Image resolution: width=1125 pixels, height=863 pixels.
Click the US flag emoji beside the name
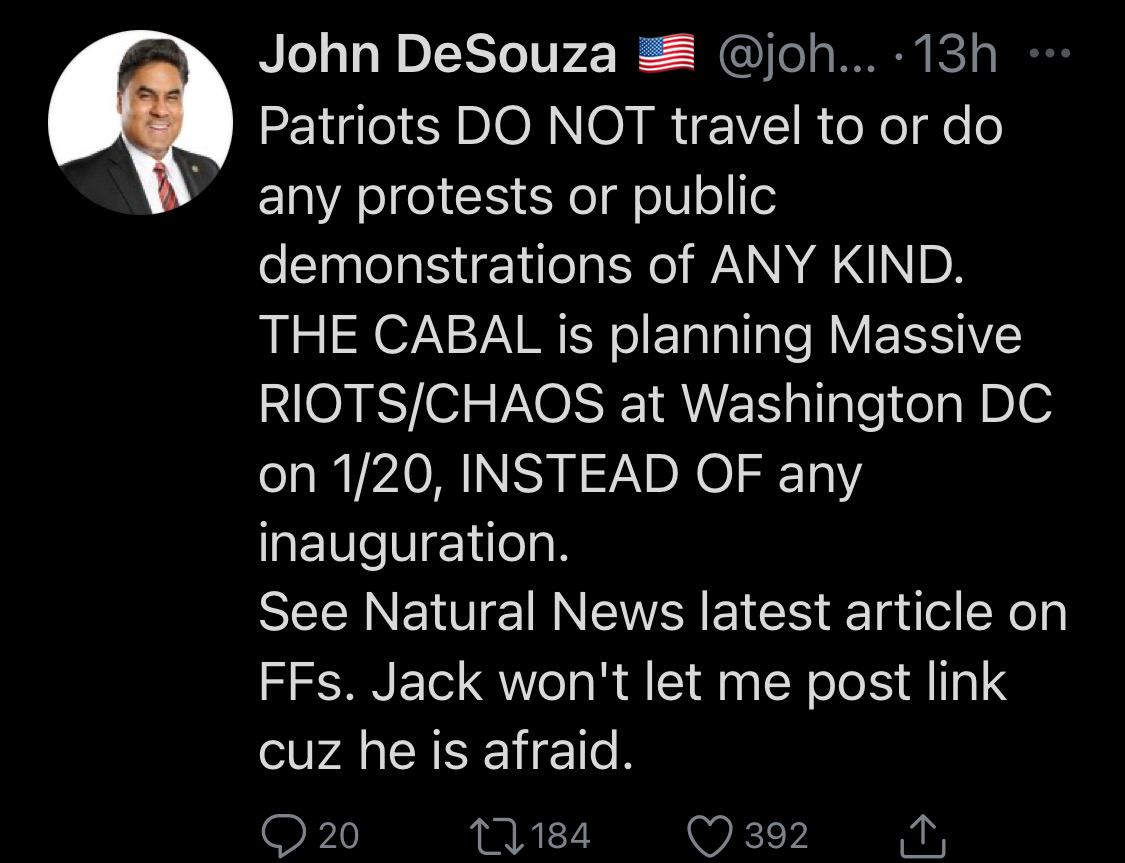[x=666, y=55]
